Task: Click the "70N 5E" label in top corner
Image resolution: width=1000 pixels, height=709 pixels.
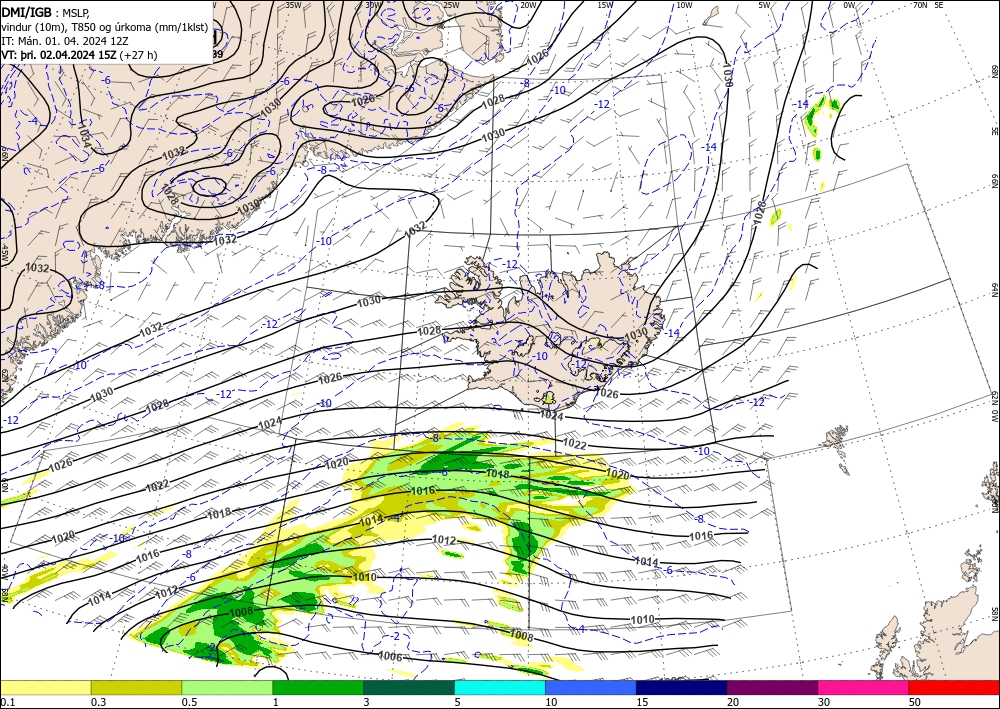Action: tap(928, 5)
